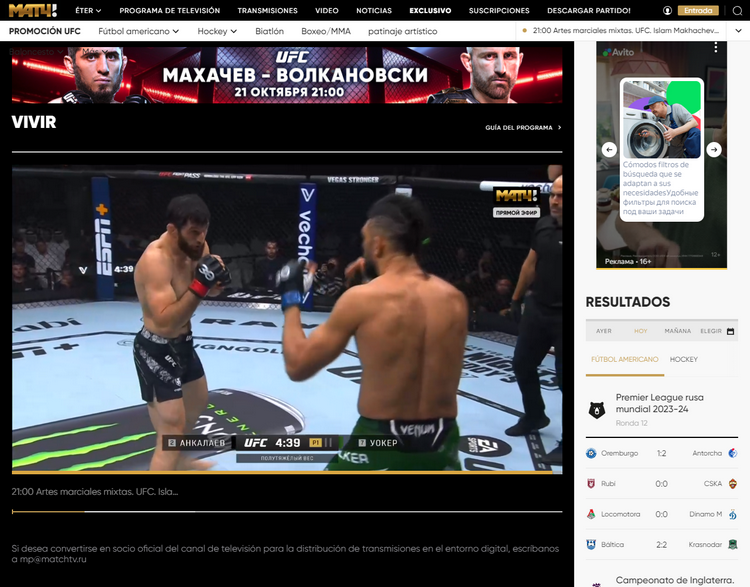The width and height of the screenshot is (750, 587).
Task: Click the user profile icon beside Entrada
Action: click(x=667, y=11)
